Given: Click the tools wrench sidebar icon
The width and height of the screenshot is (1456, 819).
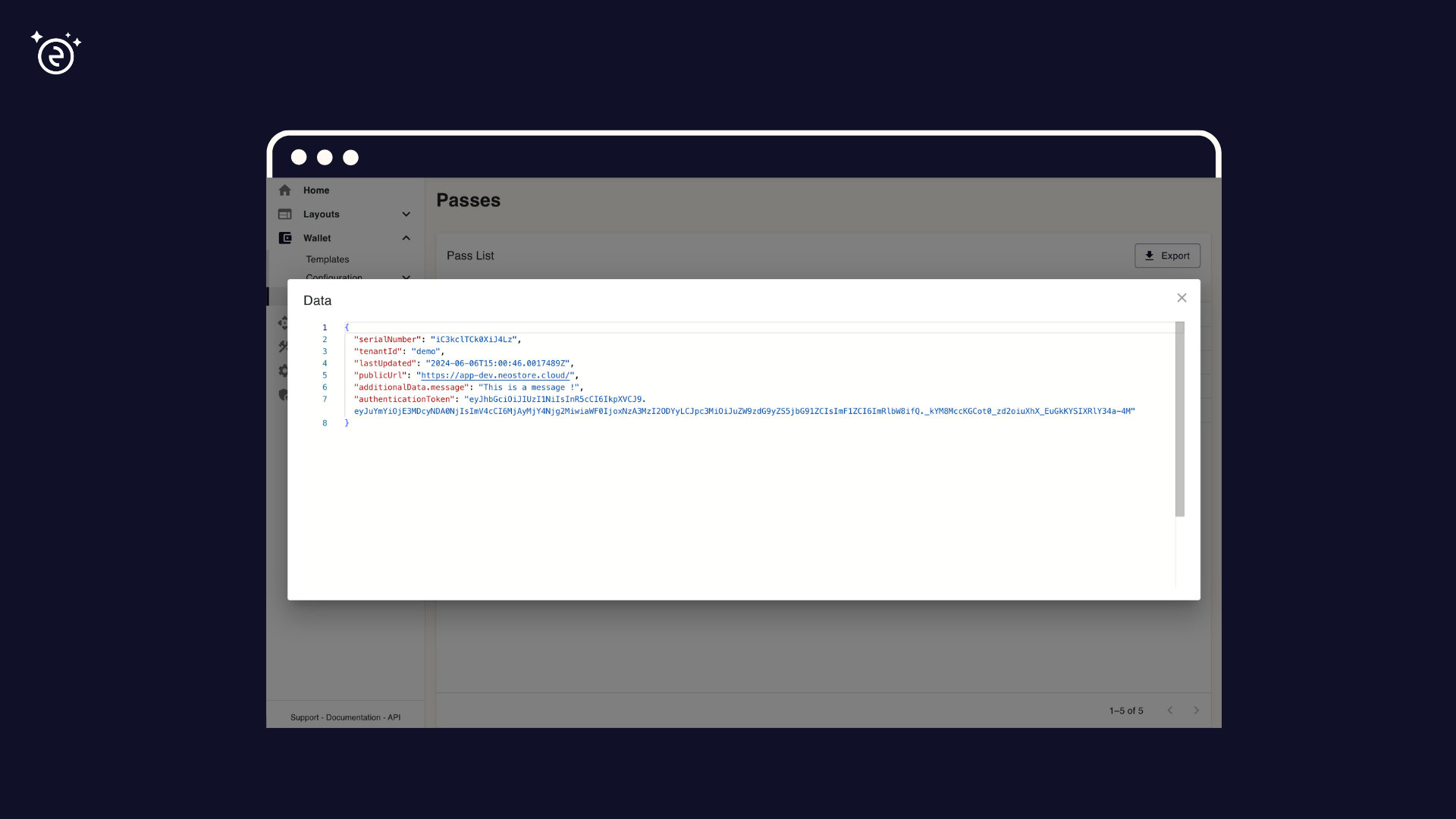Looking at the screenshot, I should (x=283, y=347).
